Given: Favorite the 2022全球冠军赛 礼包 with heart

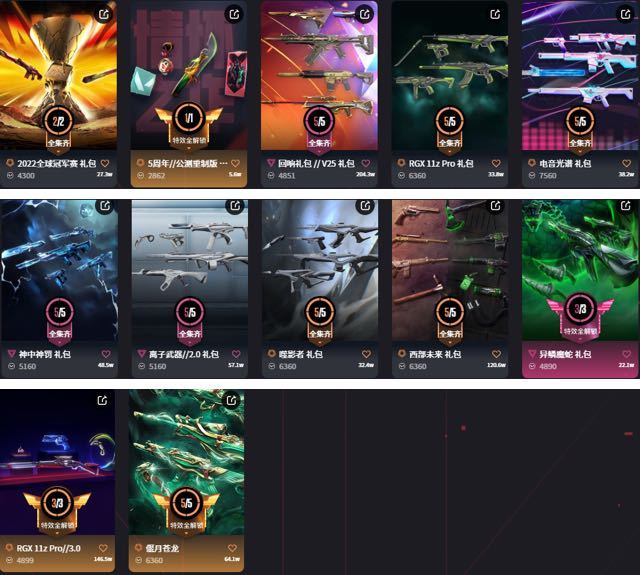Looking at the screenshot, I should click(105, 163).
